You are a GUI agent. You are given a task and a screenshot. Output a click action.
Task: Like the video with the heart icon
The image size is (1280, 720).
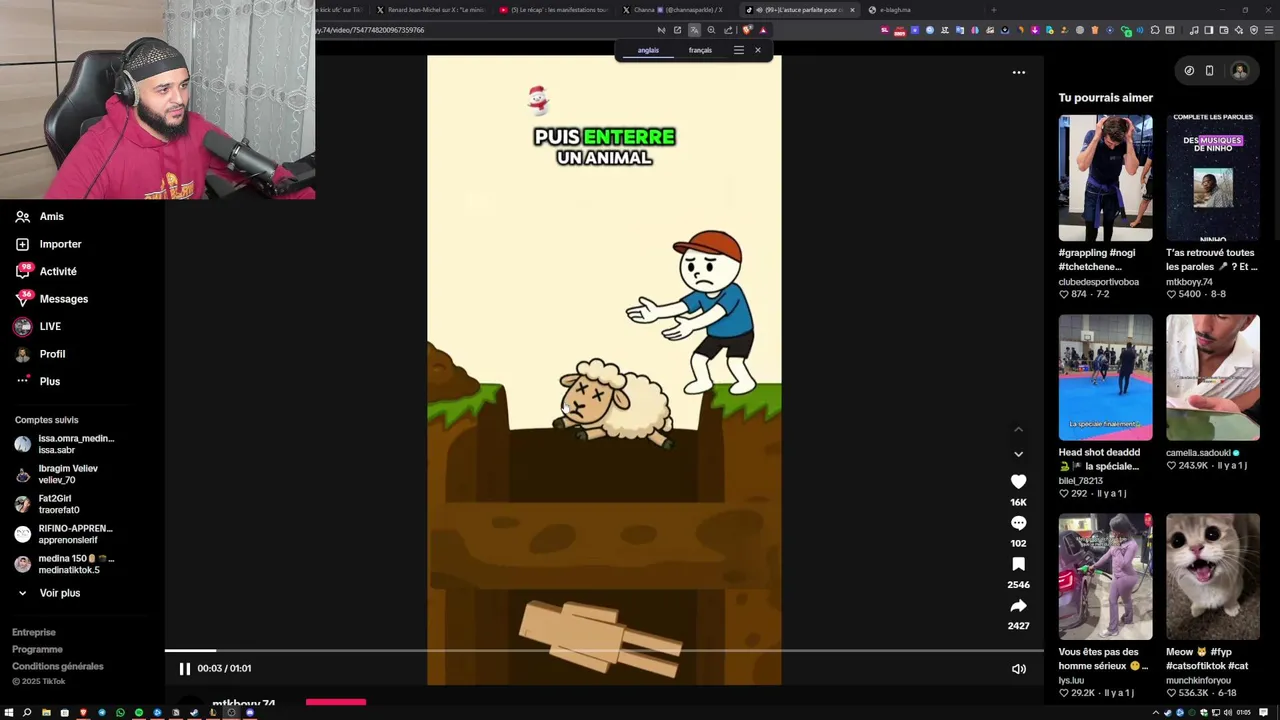1018,482
